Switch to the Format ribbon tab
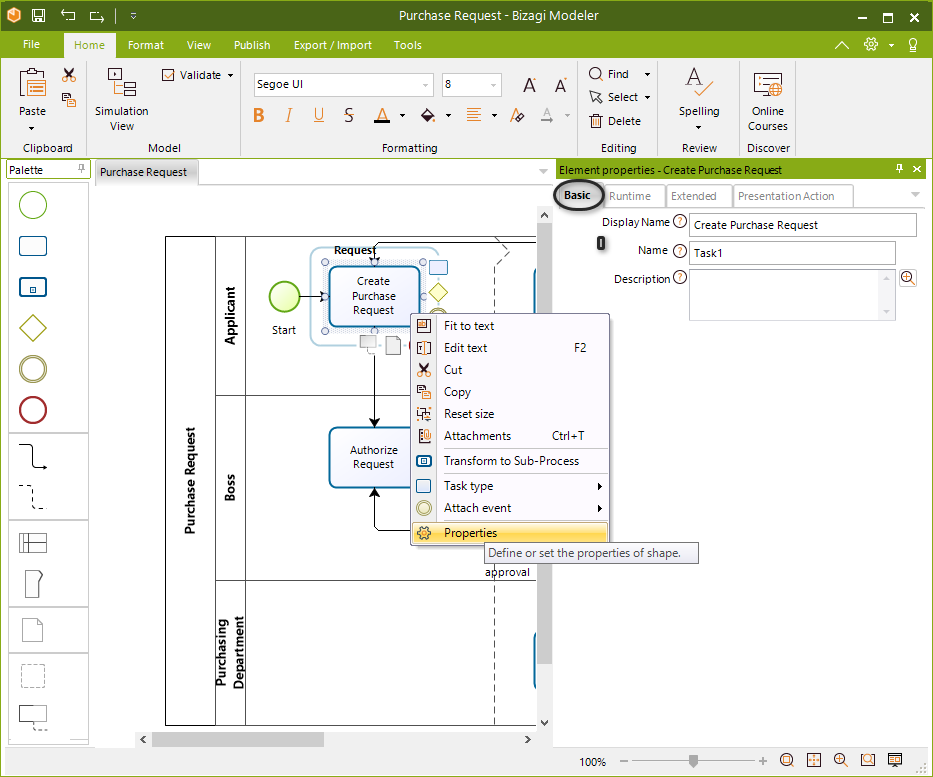 (146, 45)
